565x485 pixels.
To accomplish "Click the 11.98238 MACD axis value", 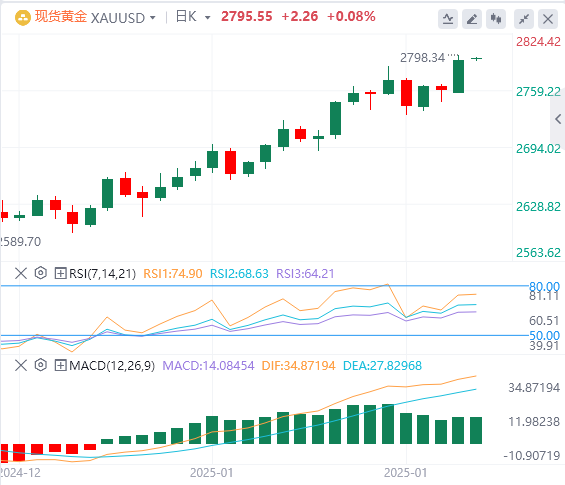I will point(534,422).
